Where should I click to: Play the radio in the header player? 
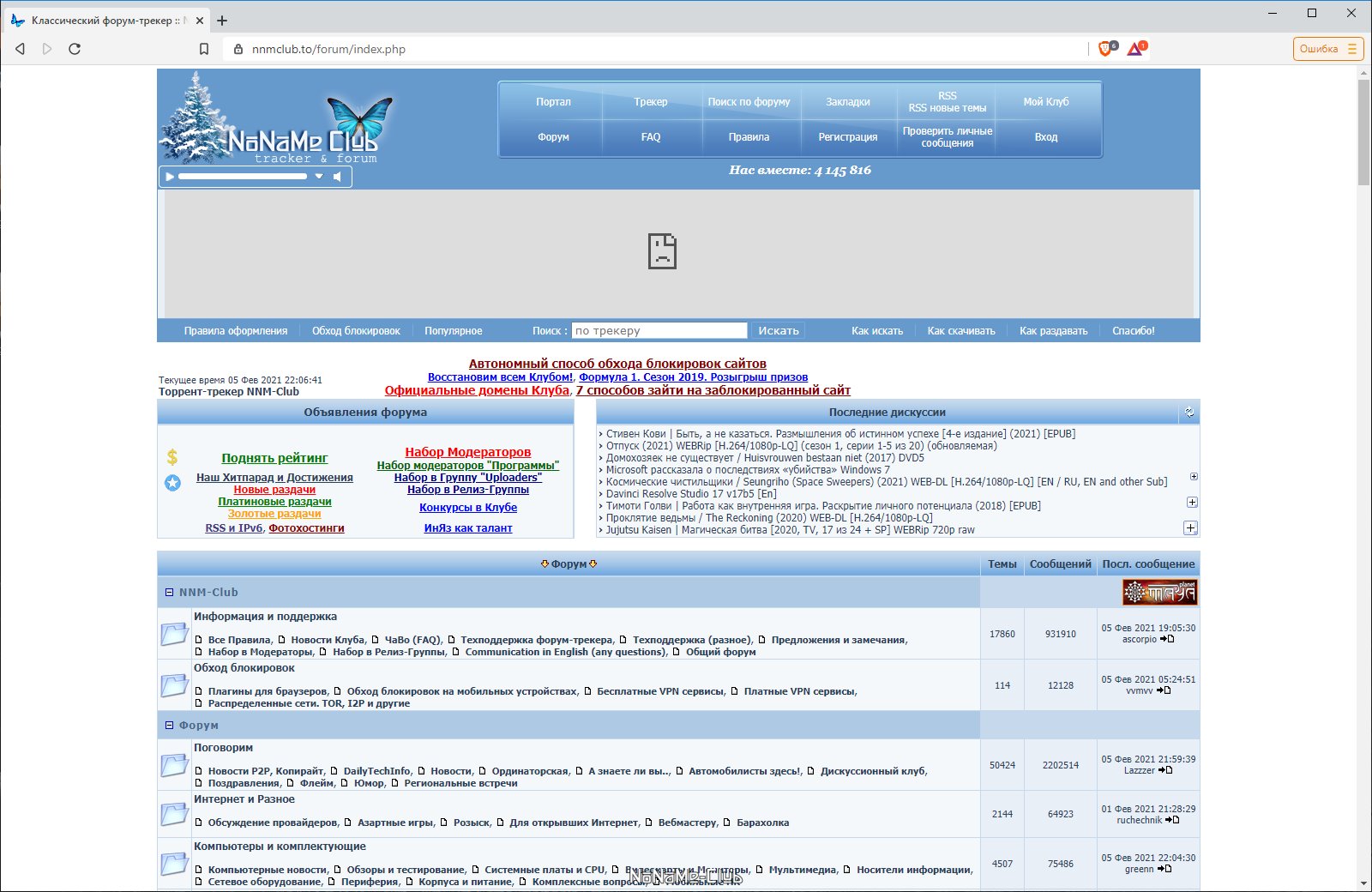(170, 177)
